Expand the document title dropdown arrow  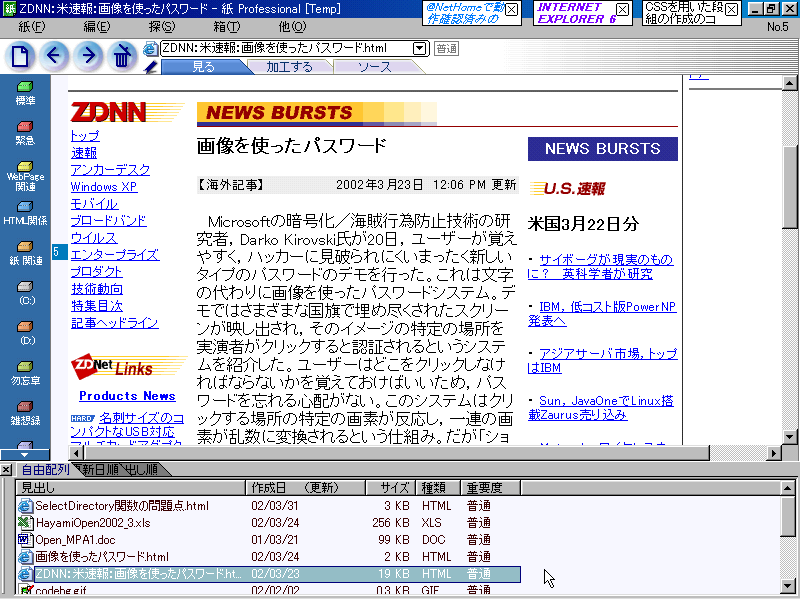420,48
